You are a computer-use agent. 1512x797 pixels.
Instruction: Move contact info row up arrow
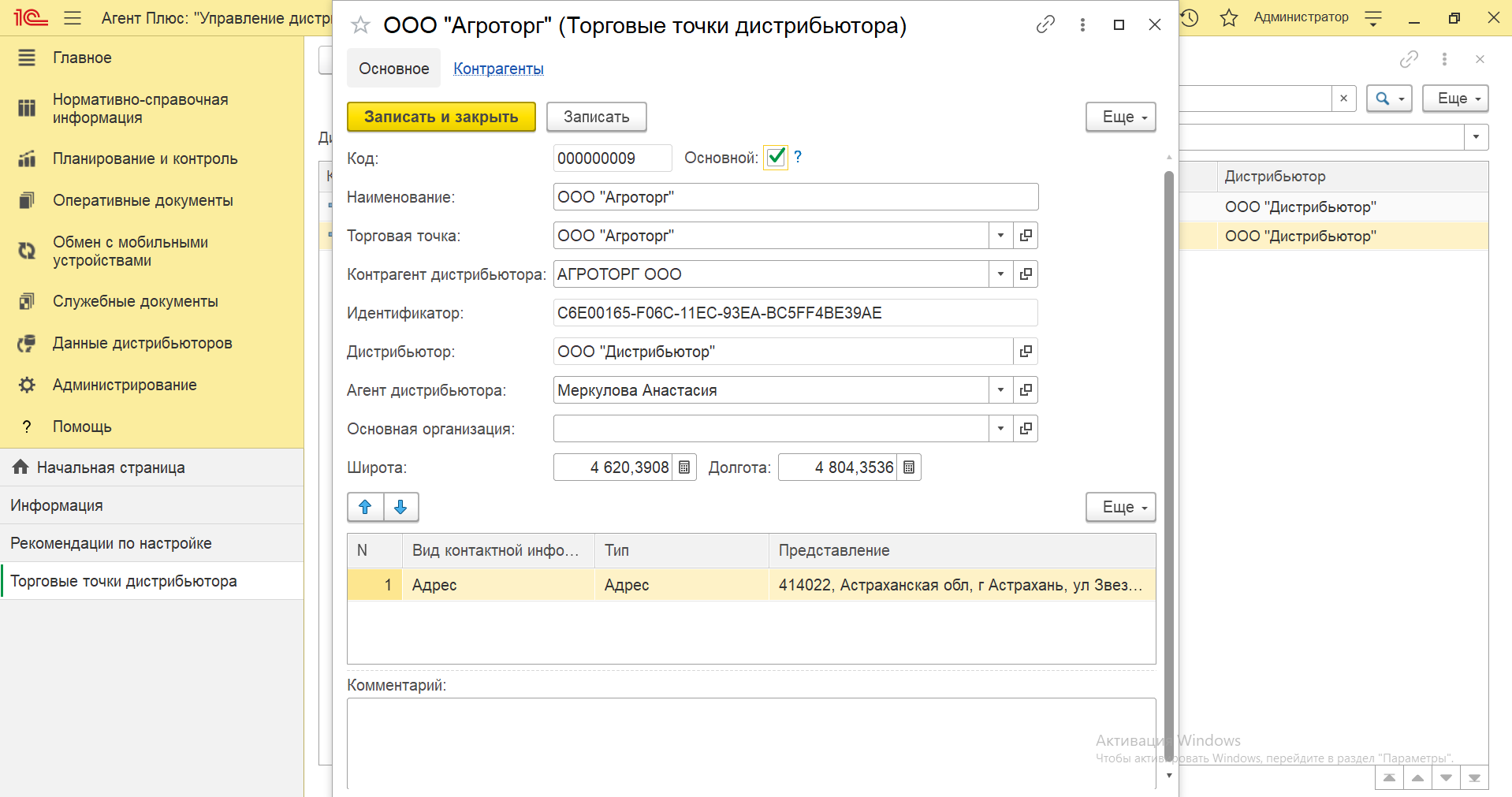click(365, 507)
